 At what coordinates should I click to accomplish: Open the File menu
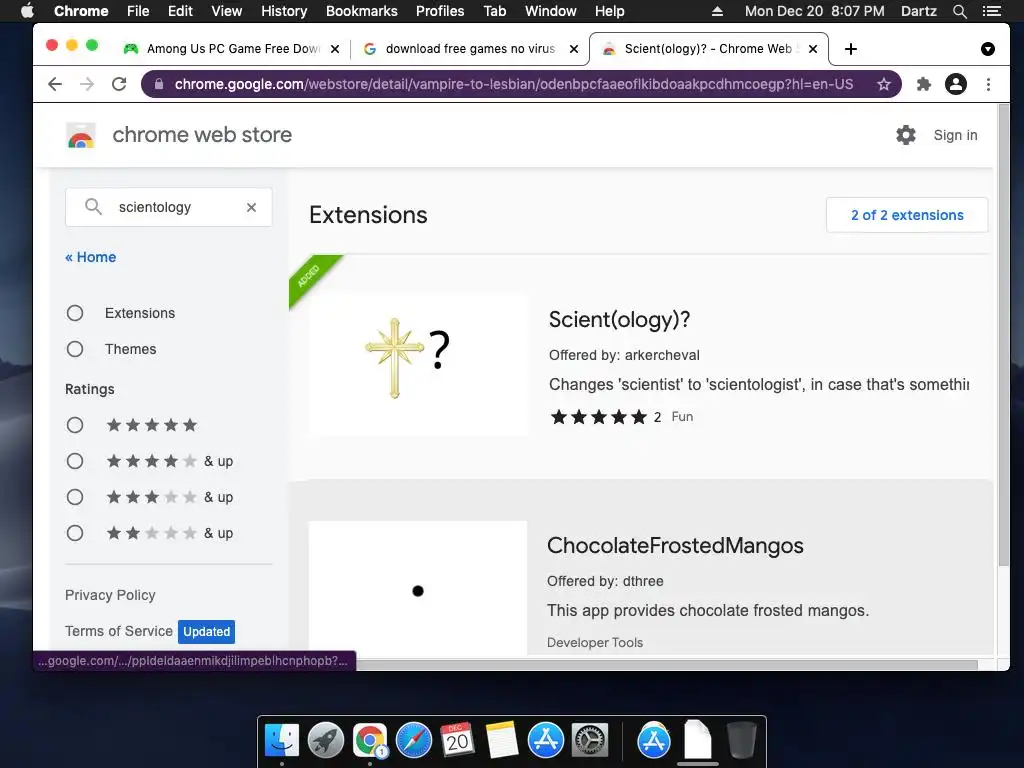[138, 11]
